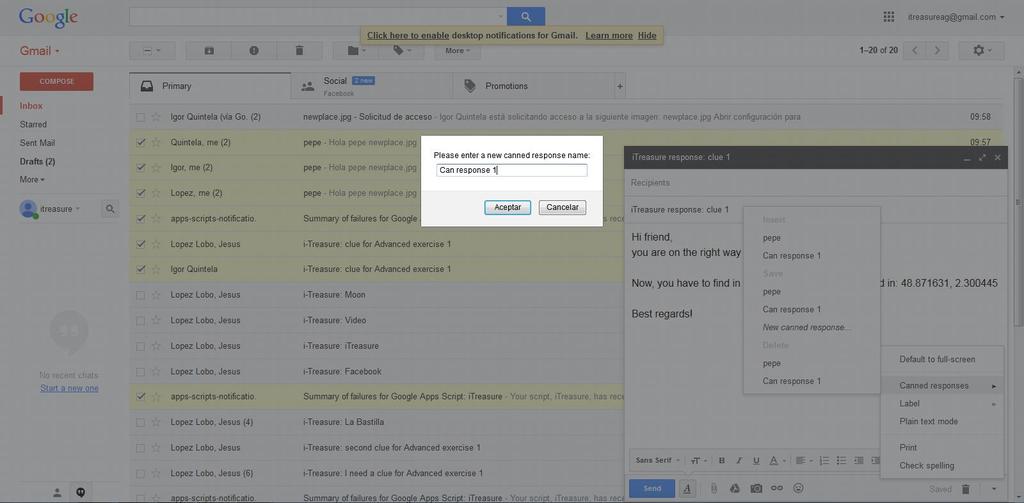Viewport: 1024px width, 503px height.
Task: Click the Numbered list icon
Action: click(824, 461)
